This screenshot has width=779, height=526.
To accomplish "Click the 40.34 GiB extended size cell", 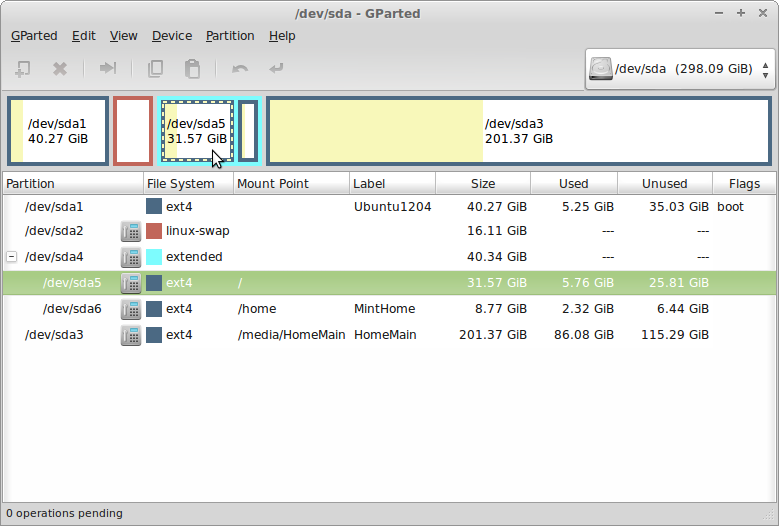I will [497, 257].
